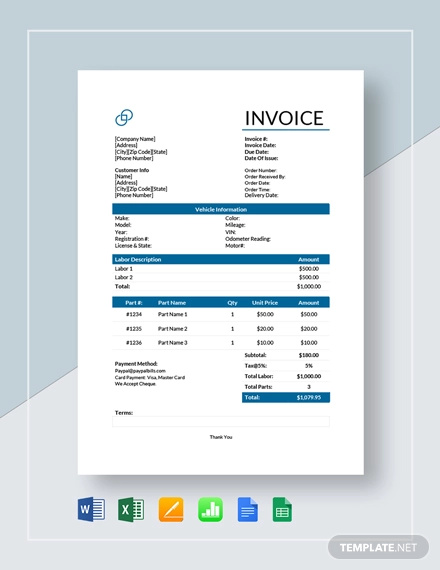The width and height of the screenshot is (440, 570).
Task: Select the 'Invoice #:' label
Action: click(x=256, y=139)
